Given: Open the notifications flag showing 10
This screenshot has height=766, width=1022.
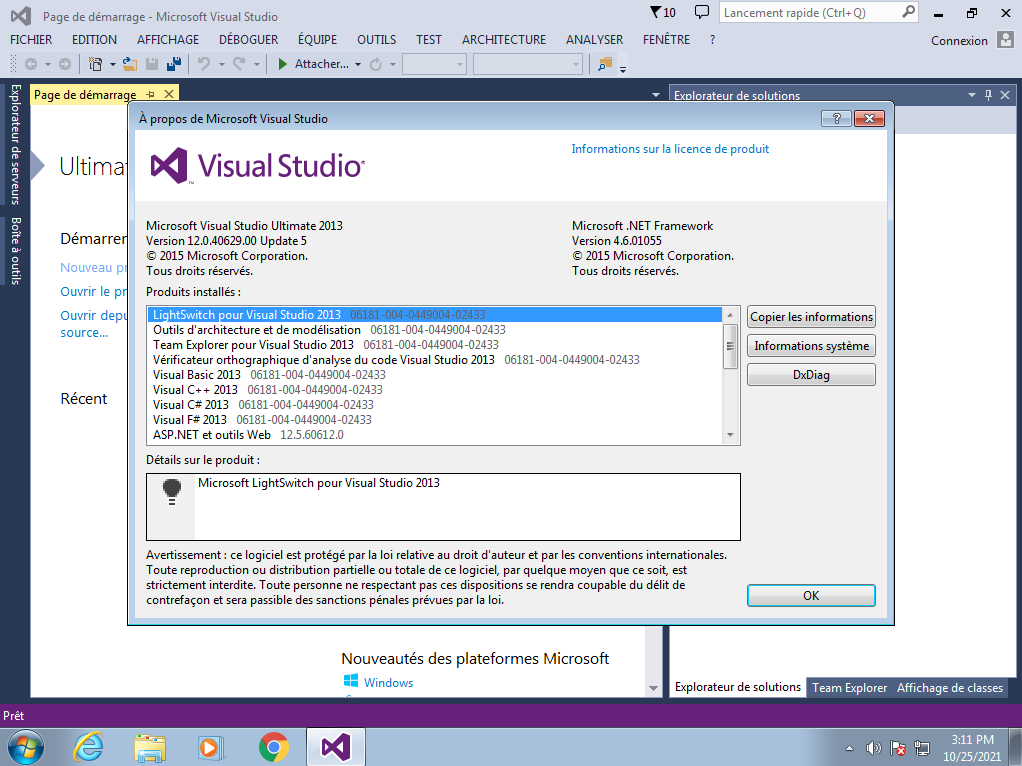Looking at the screenshot, I should (x=663, y=12).
